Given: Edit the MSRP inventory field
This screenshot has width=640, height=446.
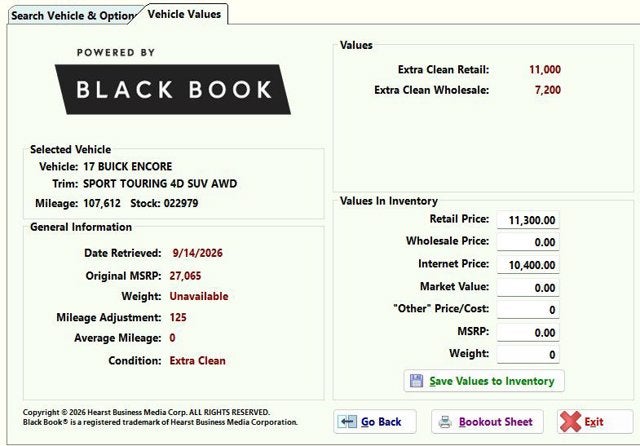Looking at the screenshot, I should (x=528, y=333).
